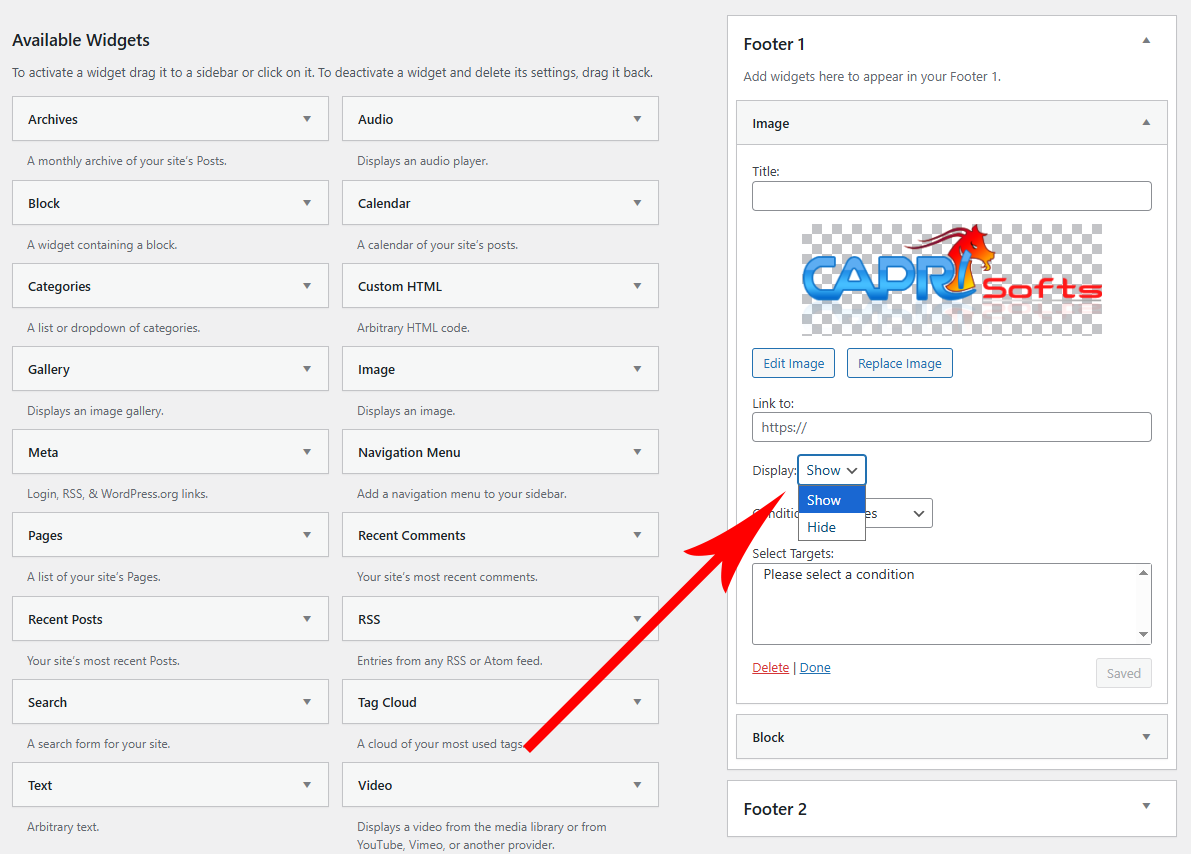Image resolution: width=1191 pixels, height=854 pixels.
Task: Open the Display Show dropdown
Action: [x=832, y=470]
